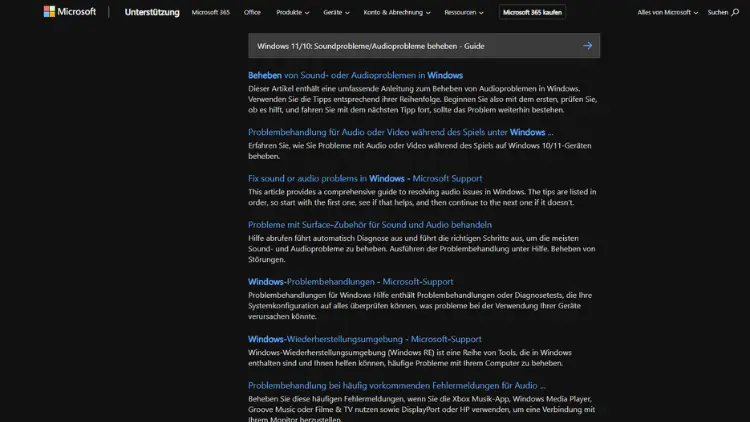Expand the Ressourcen dropdown menu

pos(464,12)
